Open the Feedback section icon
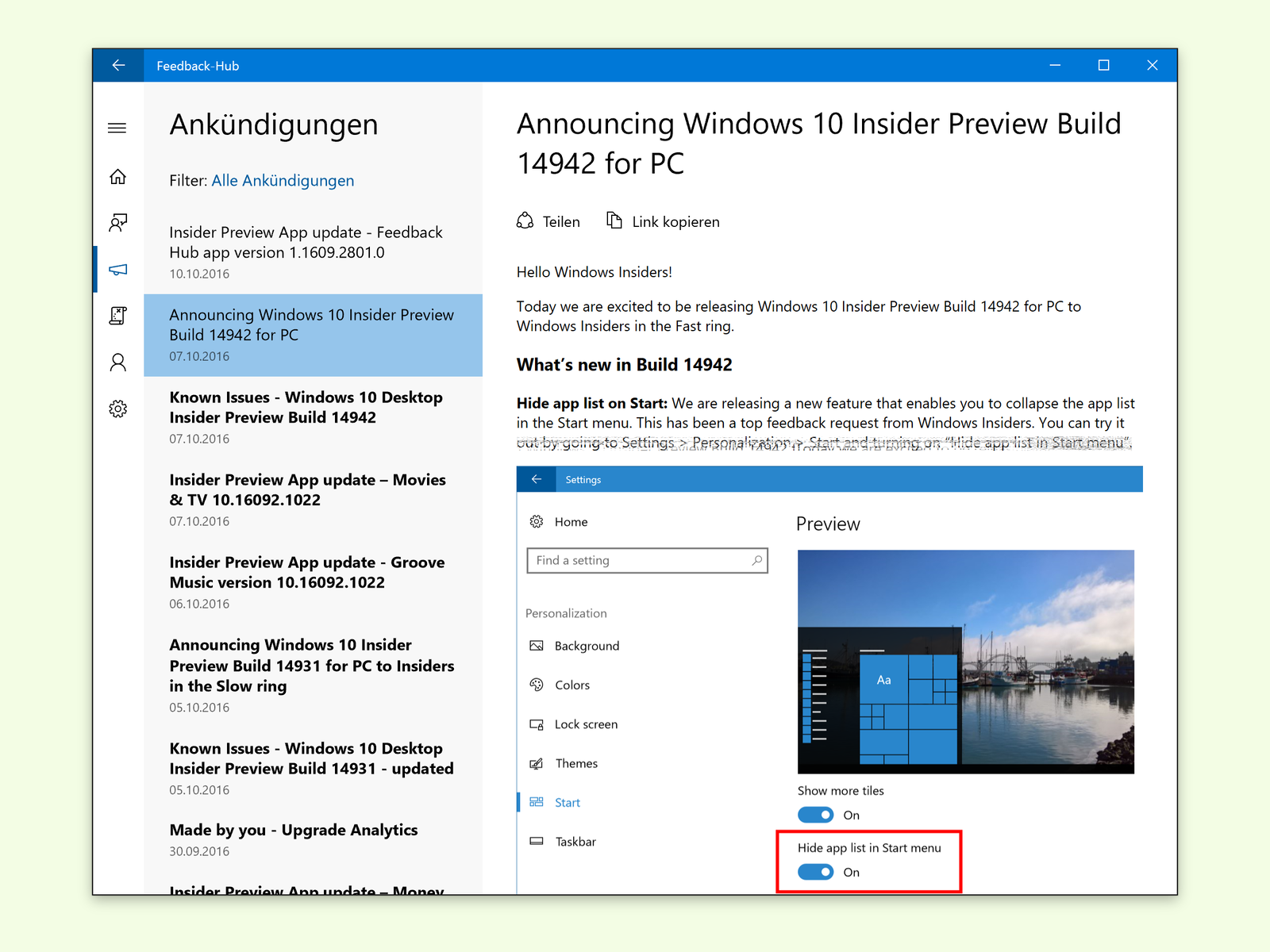The image size is (1270, 952). 117,222
